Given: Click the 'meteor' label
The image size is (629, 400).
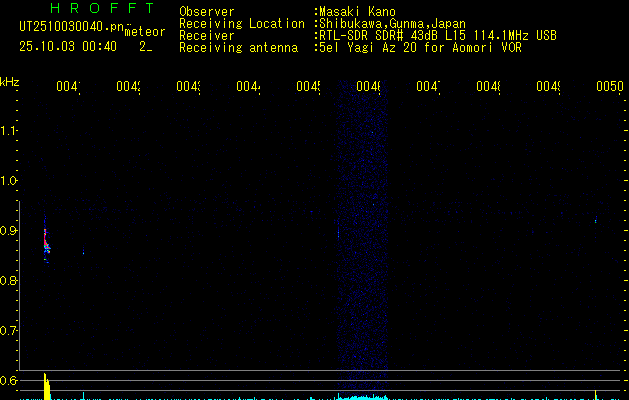Looking at the screenshot, I should (x=145, y=32).
